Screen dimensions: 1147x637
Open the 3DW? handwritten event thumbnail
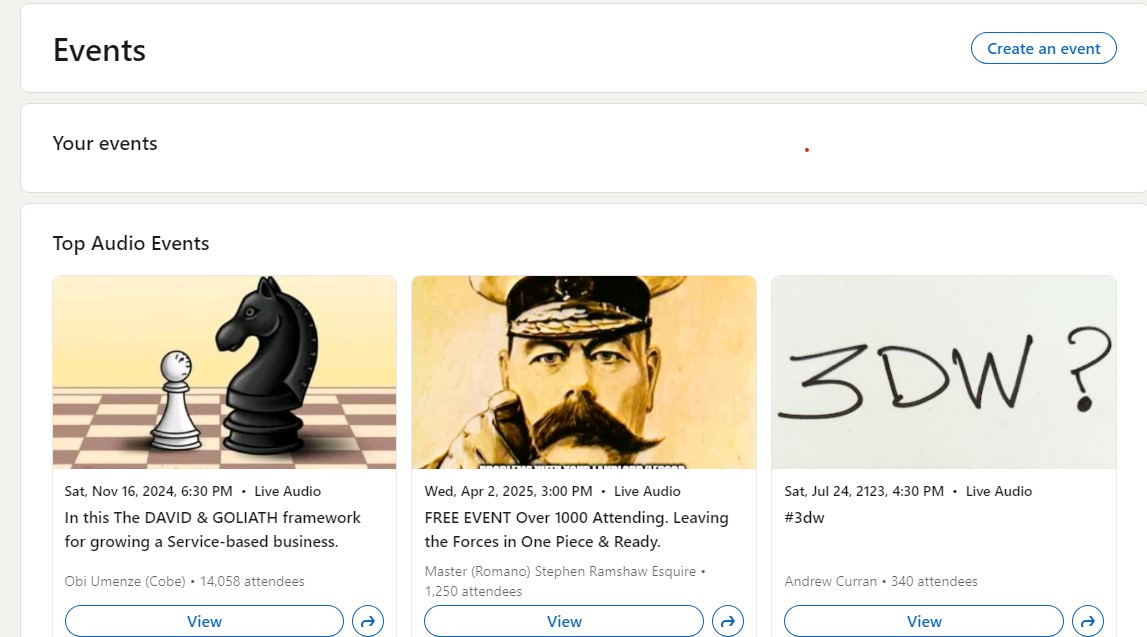[944, 372]
